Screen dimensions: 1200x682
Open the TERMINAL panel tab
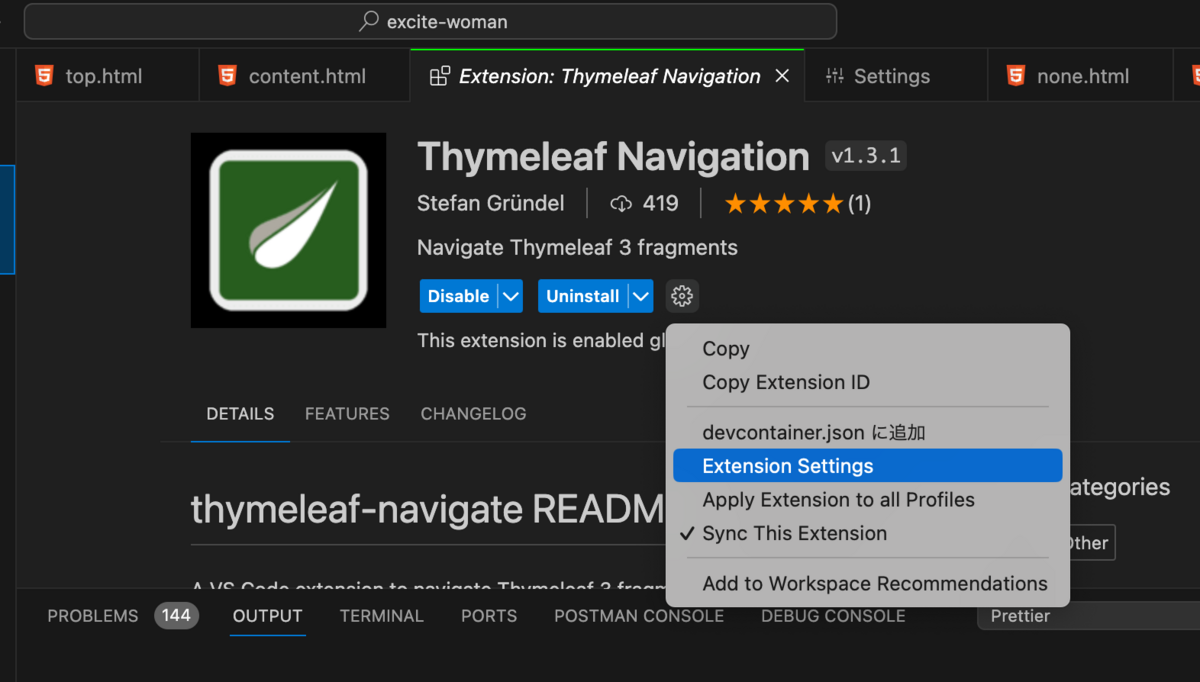tap(382, 616)
